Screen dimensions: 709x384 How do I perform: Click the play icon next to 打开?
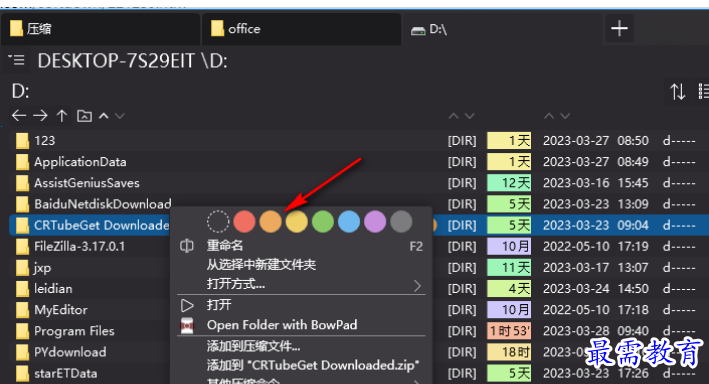[x=187, y=305]
